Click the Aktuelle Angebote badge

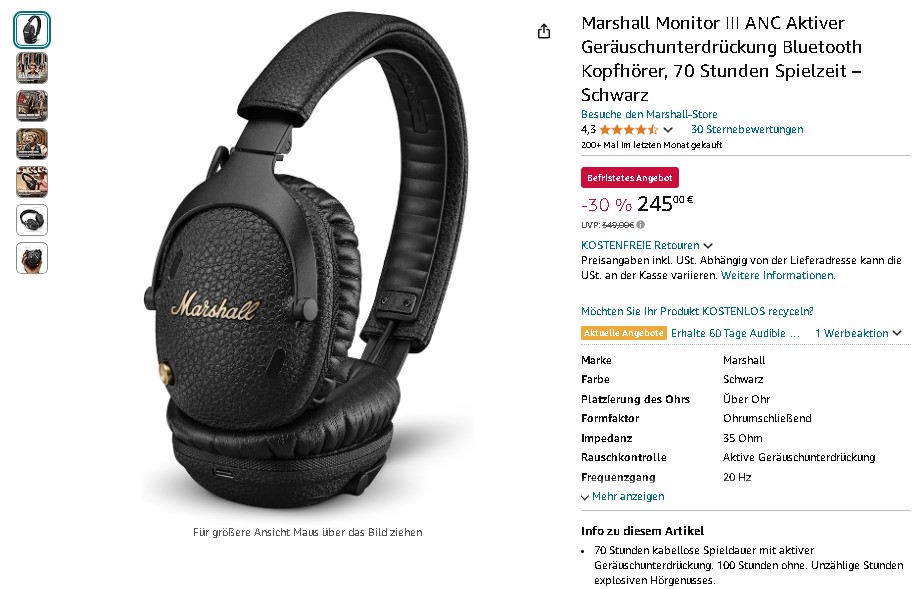coord(623,333)
